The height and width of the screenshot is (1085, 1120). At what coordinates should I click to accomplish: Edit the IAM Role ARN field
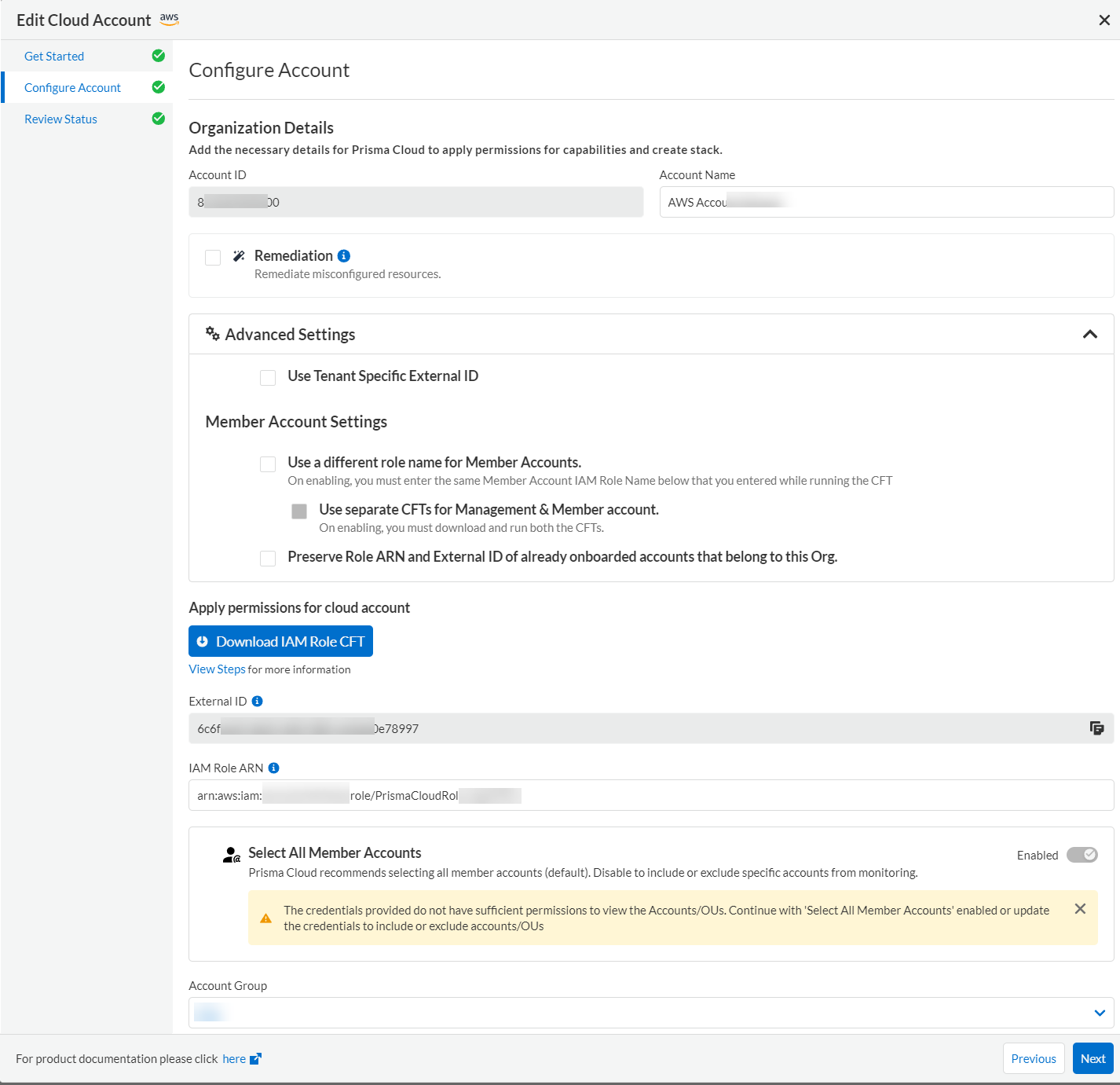click(x=651, y=795)
